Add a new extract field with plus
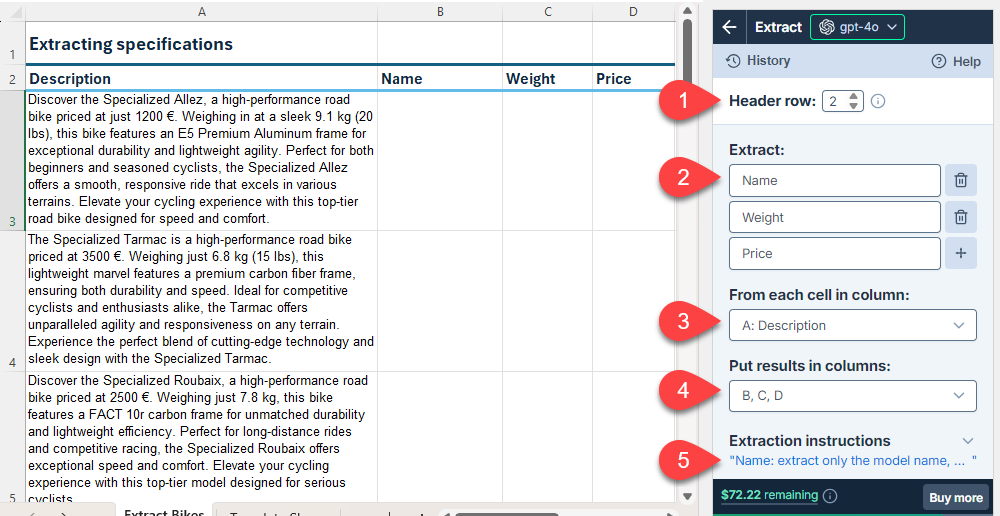Image resolution: width=1000 pixels, height=516 pixels. tap(960, 253)
